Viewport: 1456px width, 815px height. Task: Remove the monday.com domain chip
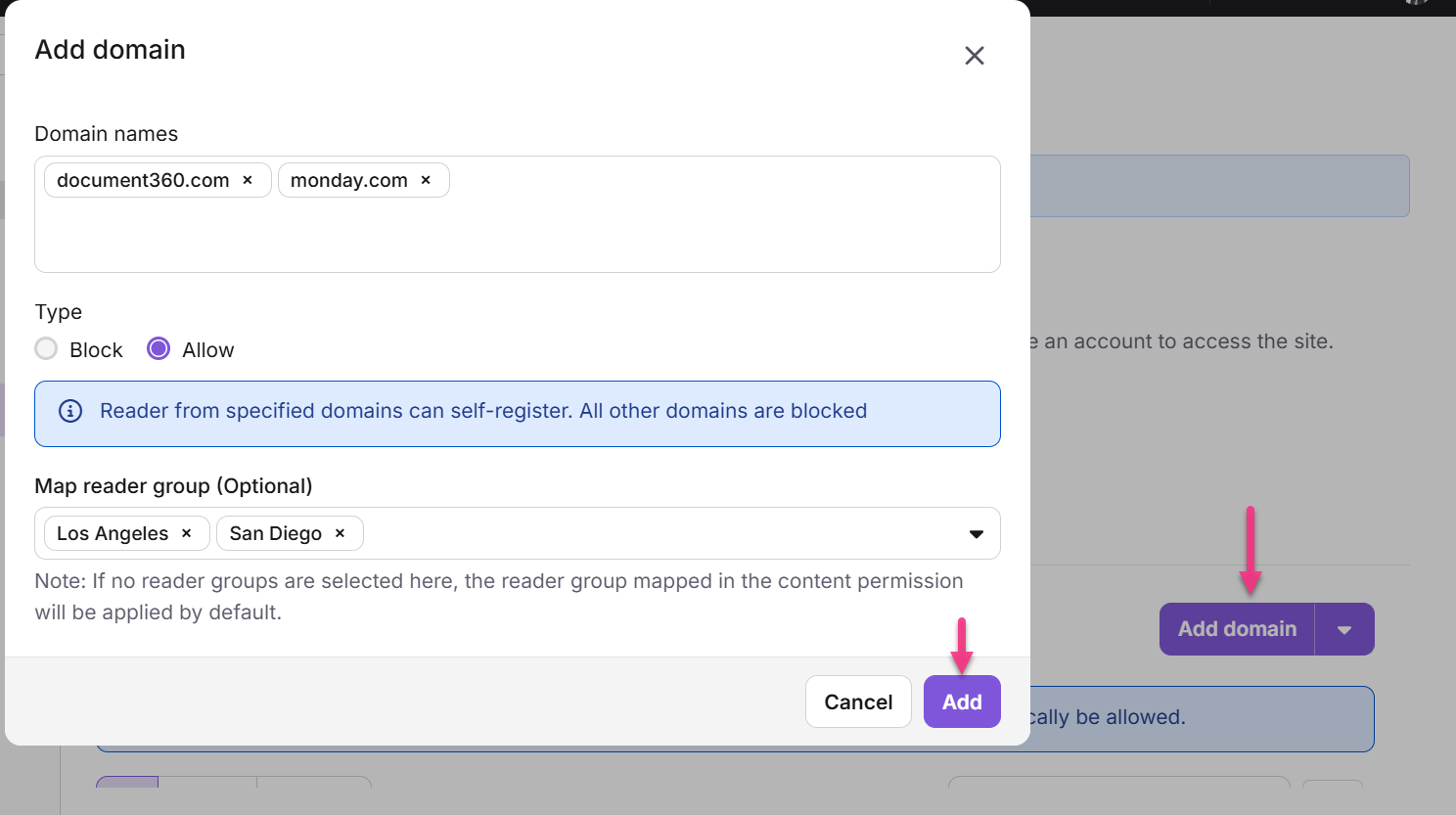[426, 180]
